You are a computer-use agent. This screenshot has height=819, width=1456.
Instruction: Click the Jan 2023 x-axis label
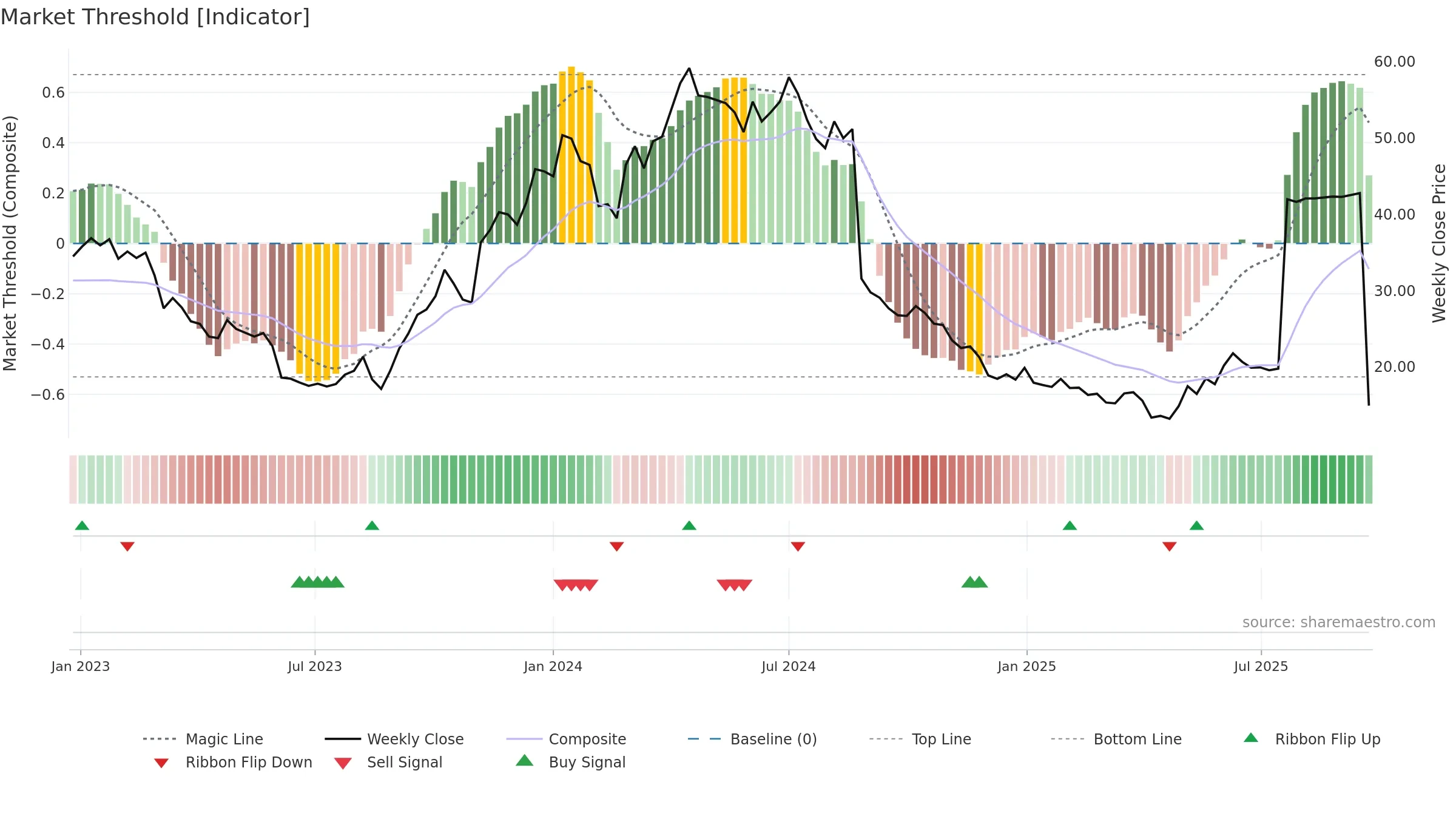click(81, 667)
